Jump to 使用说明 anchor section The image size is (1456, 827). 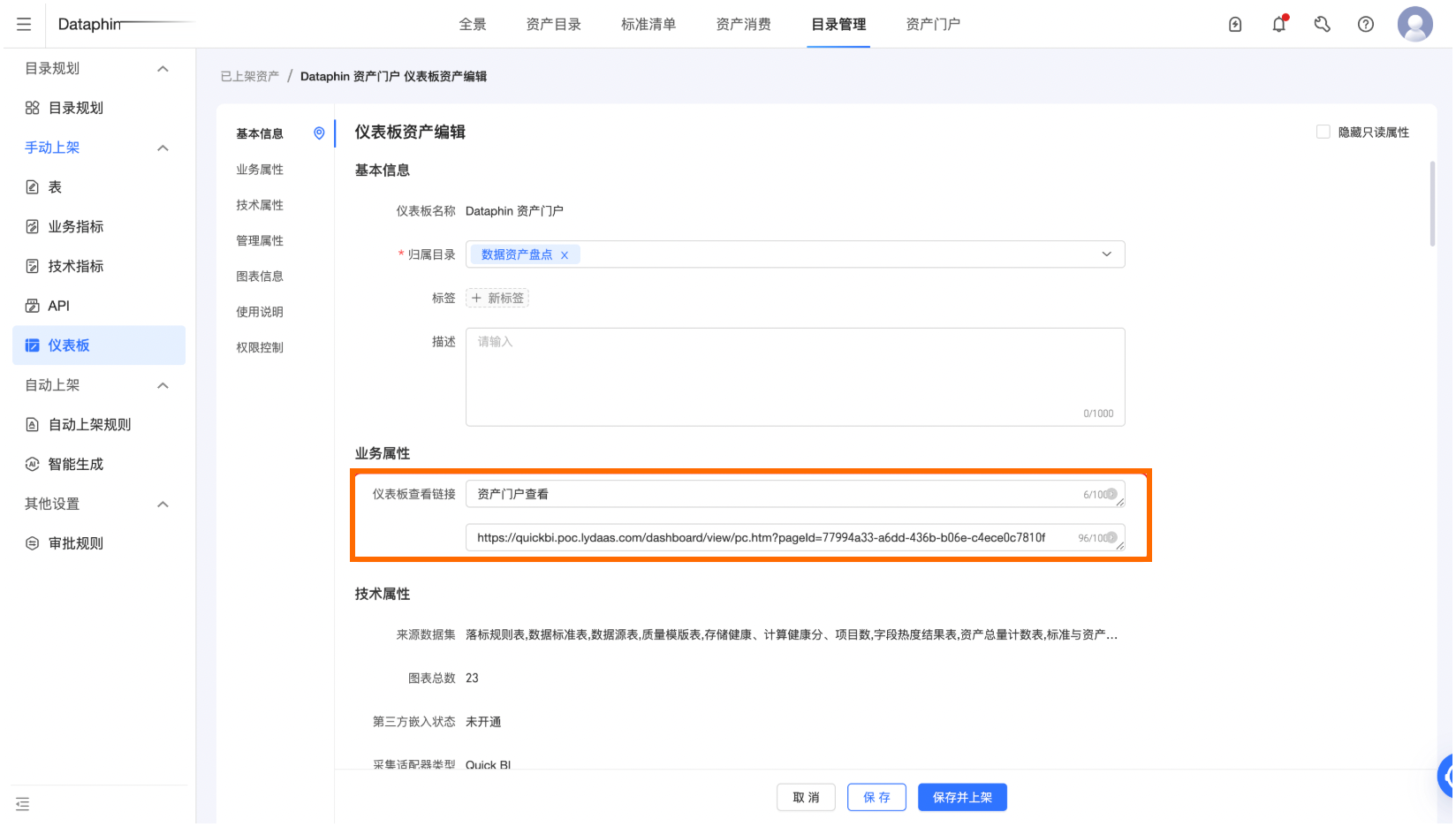pos(260,312)
